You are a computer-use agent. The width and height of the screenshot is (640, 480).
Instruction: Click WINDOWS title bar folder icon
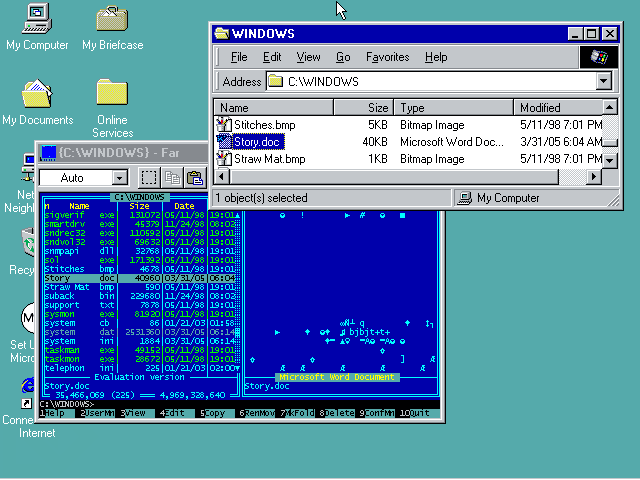222,33
